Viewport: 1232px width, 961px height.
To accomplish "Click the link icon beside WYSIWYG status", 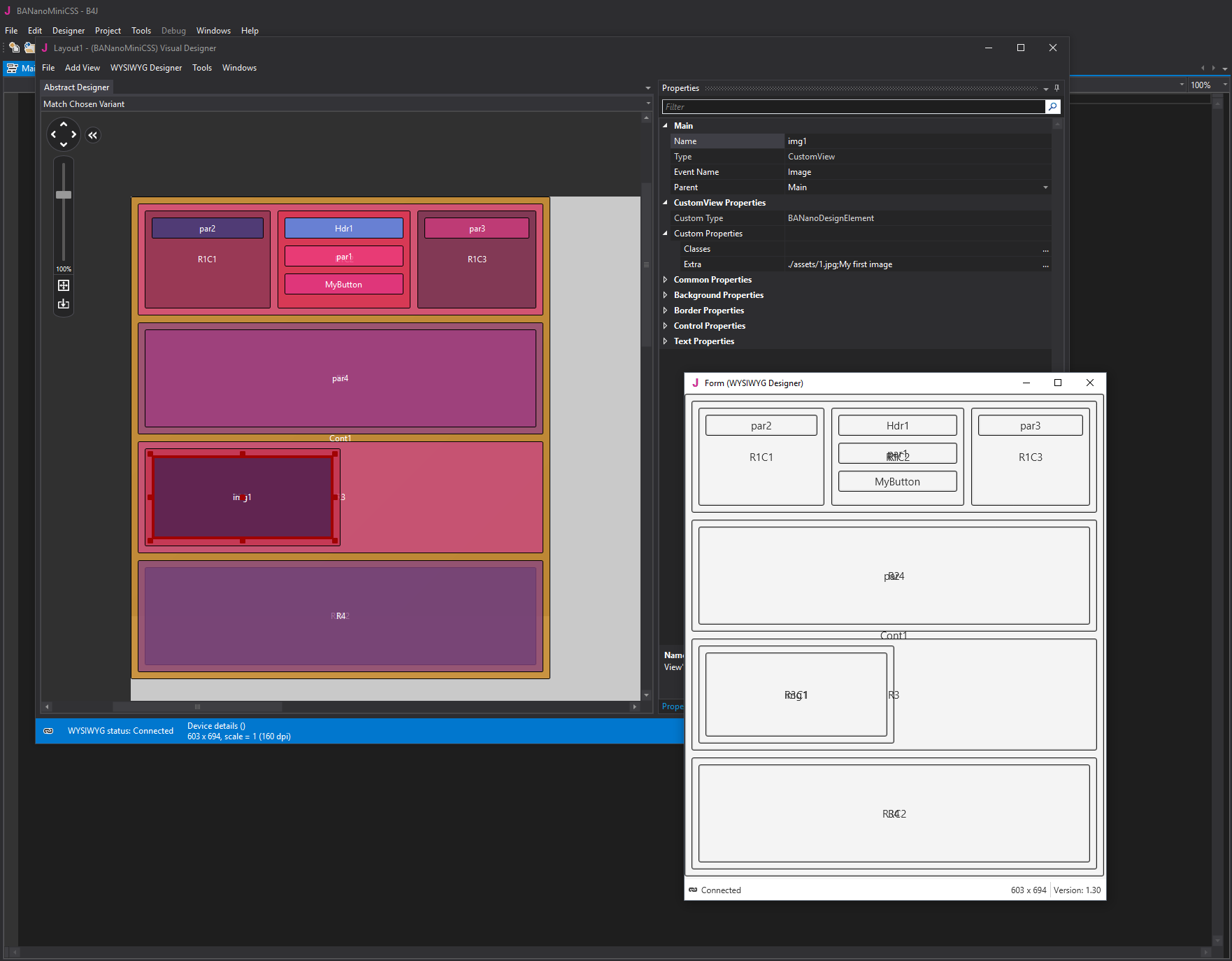I will tap(48, 731).
